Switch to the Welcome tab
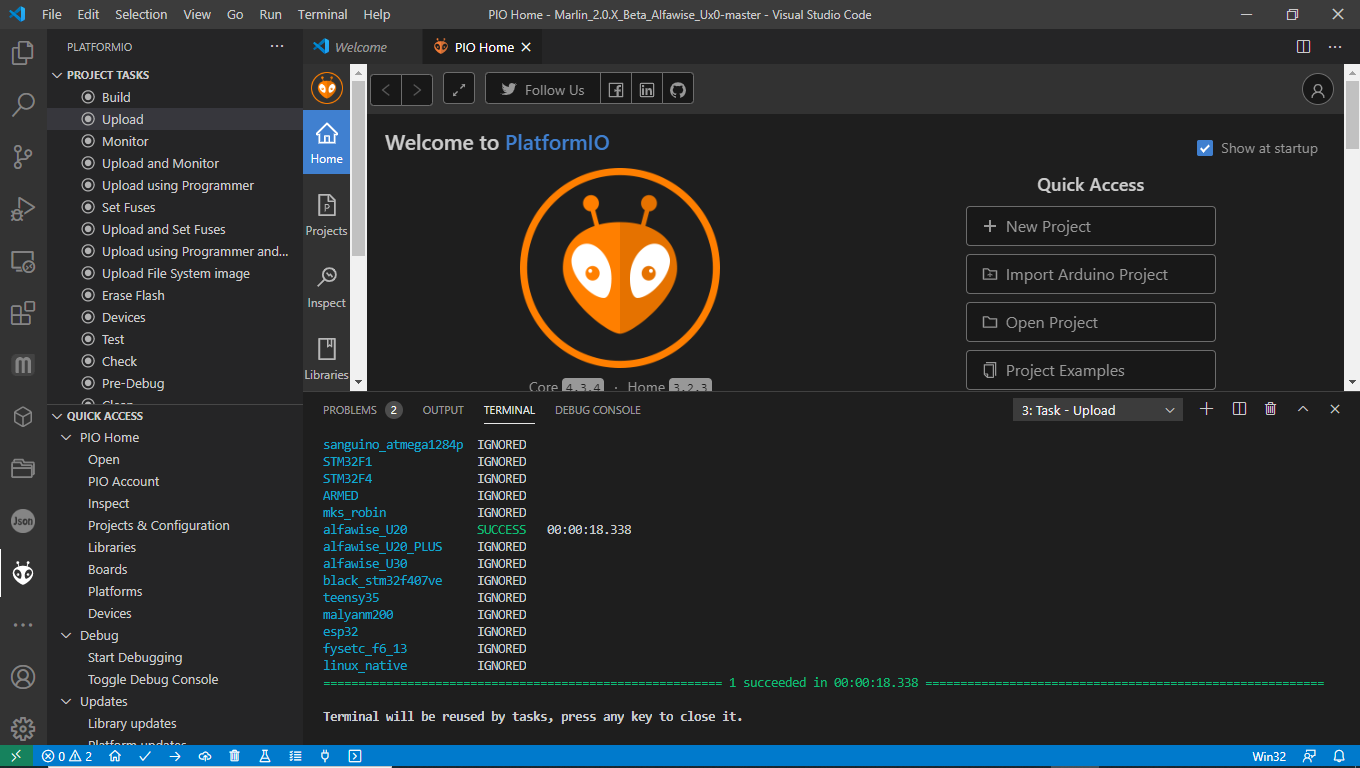 pos(361,47)
